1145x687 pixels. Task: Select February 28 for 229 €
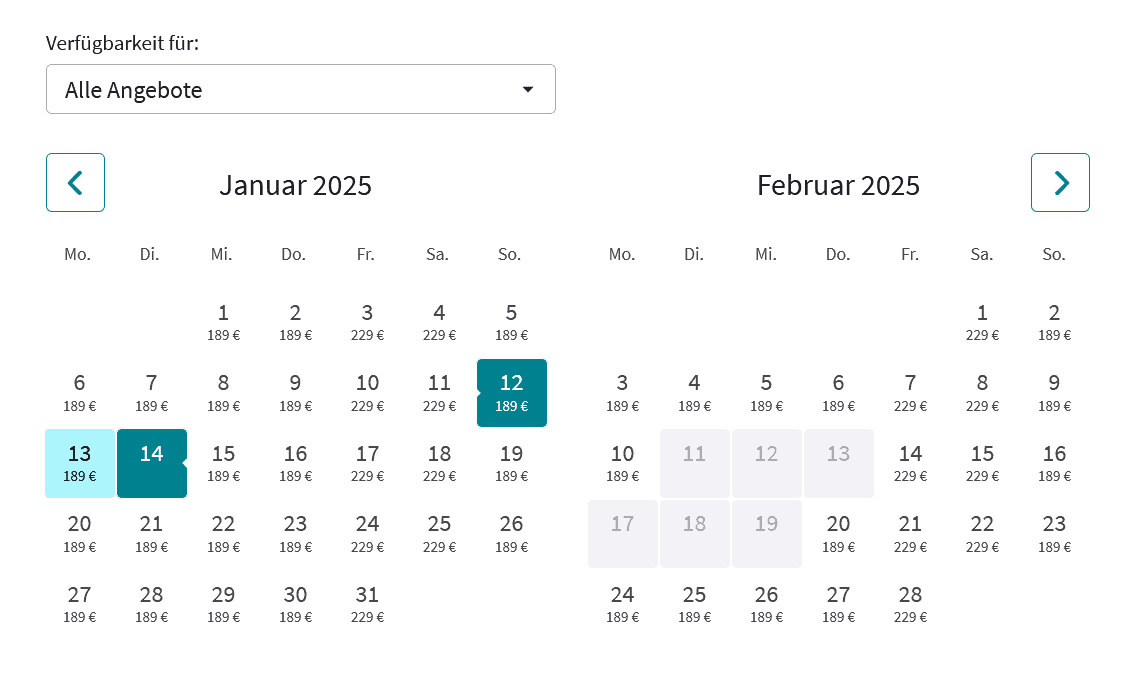click(910, 604)
